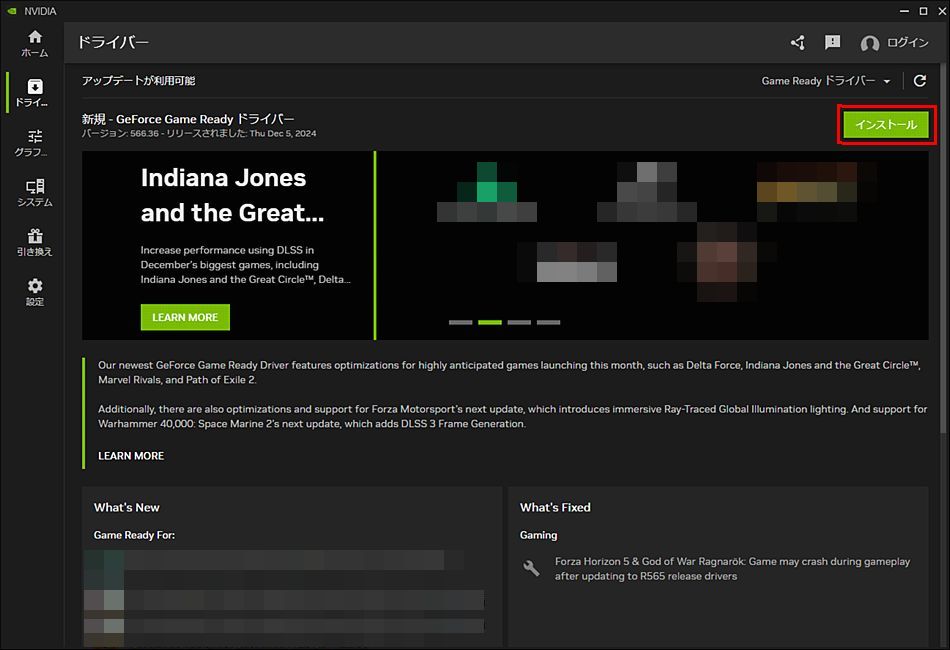
Task: Jump to the first banner carousel dot
Action: tap(460, 322)
